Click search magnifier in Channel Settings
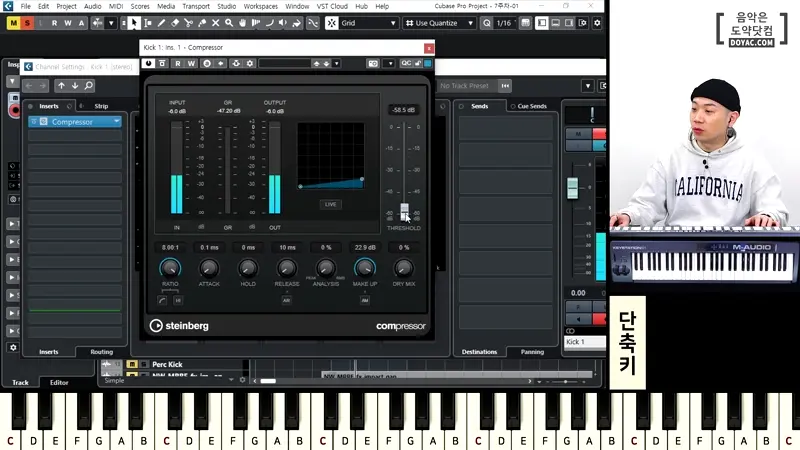Image resolution: width=800 pixels, height=450 pixels. (89, 86)
